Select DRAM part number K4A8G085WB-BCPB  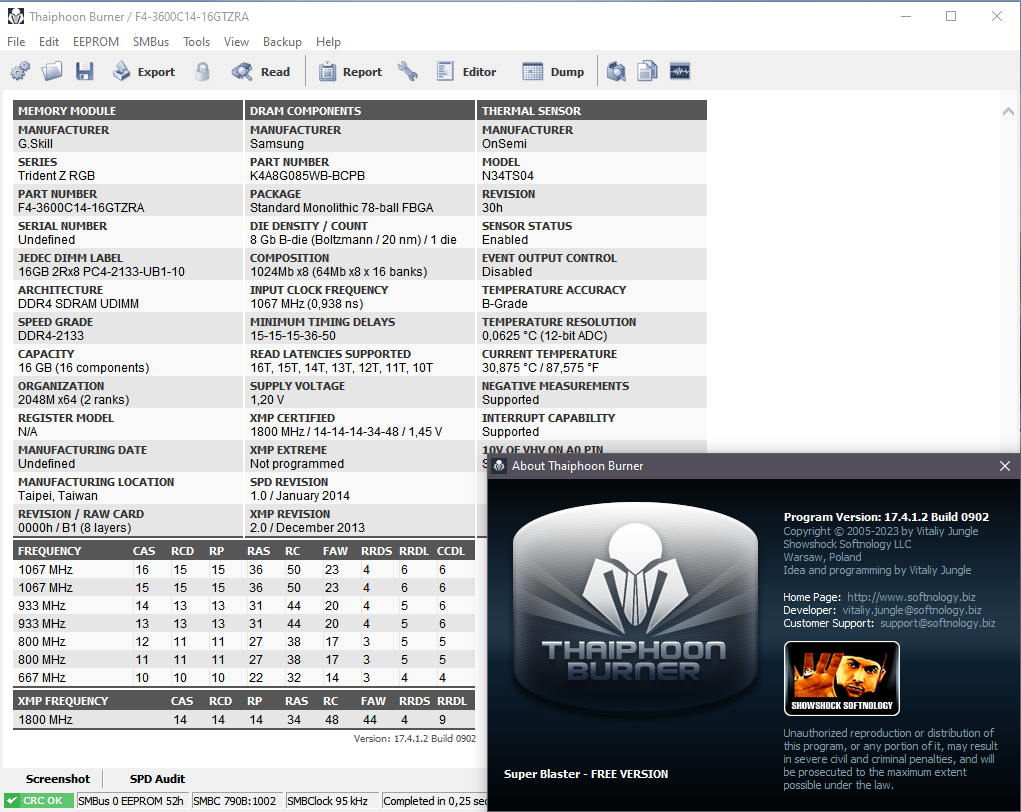(307, 176)
